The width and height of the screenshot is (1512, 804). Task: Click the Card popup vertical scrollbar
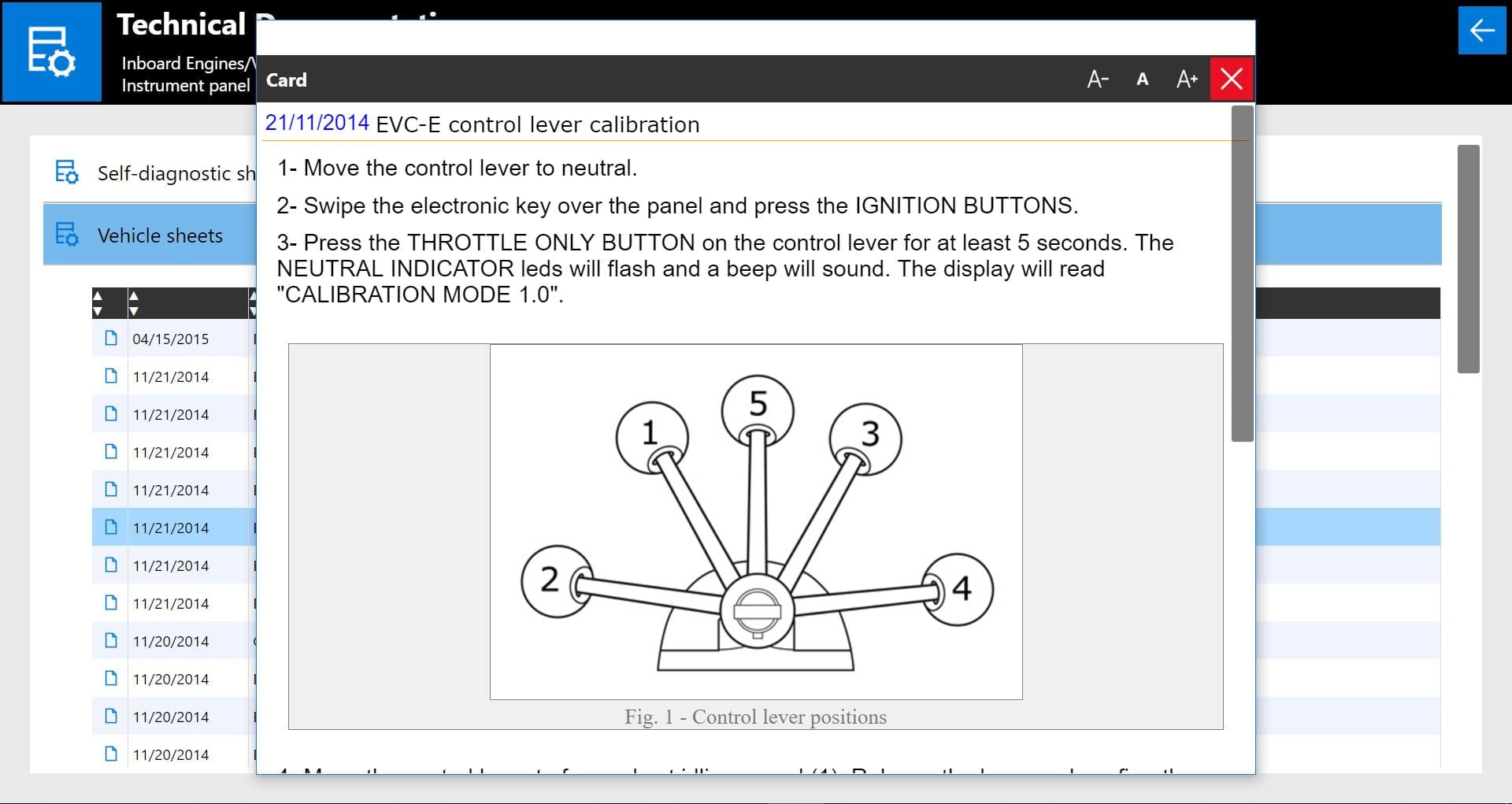[x=1242, y=274]
